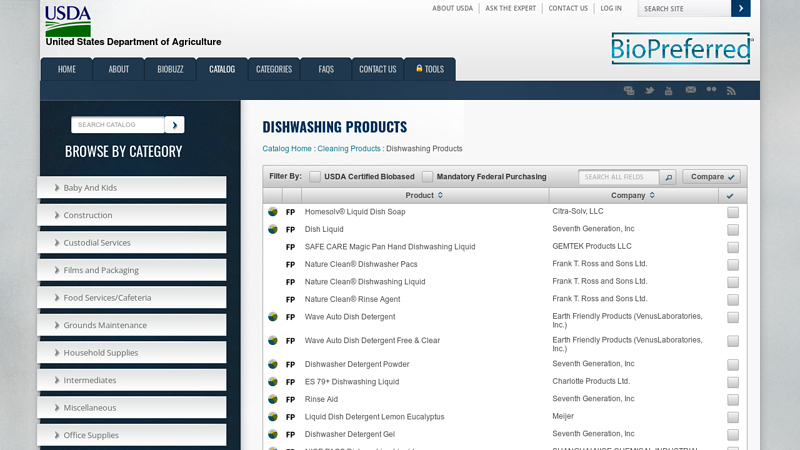Click the lock icon on Tools tab
The width and height of the screenshot is (800, 450).
[419, 68]
